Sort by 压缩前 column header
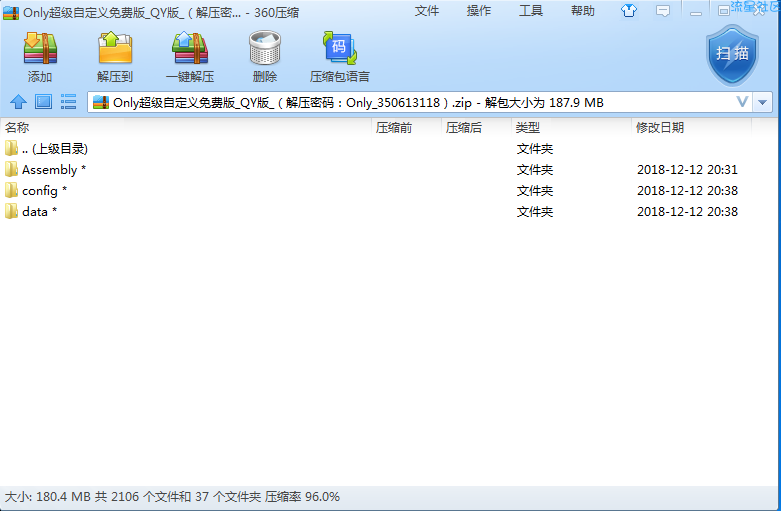The image size is (781, 511). point(407,128)
